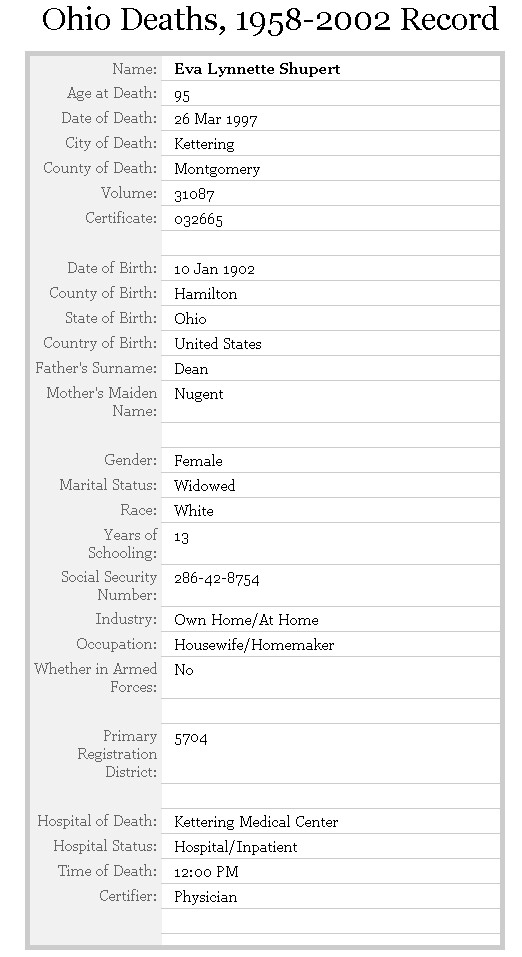Image resolution: width=522 pixels, height=957 pixels.
Task: Select the birth date 10 Jan 1902
Action: pos(214,269)
